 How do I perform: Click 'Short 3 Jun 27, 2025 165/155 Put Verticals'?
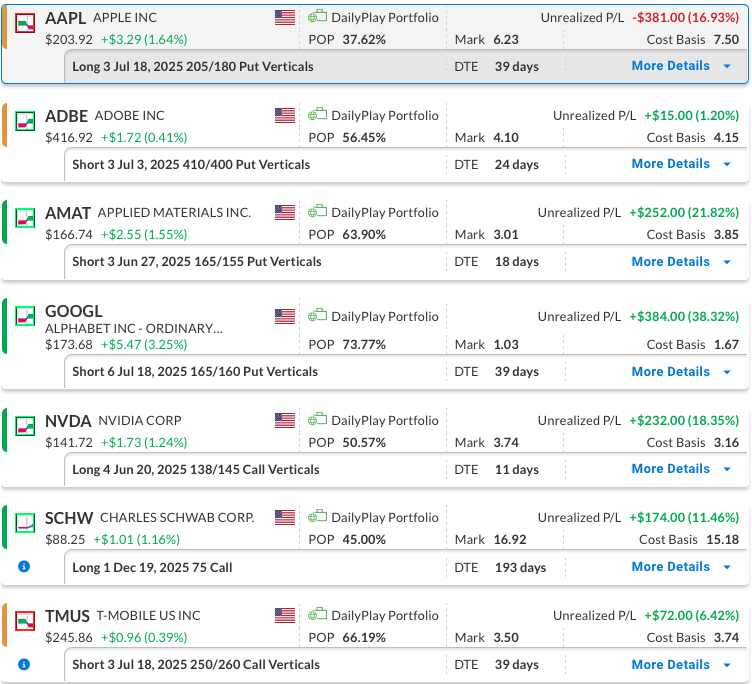(197, 261)
